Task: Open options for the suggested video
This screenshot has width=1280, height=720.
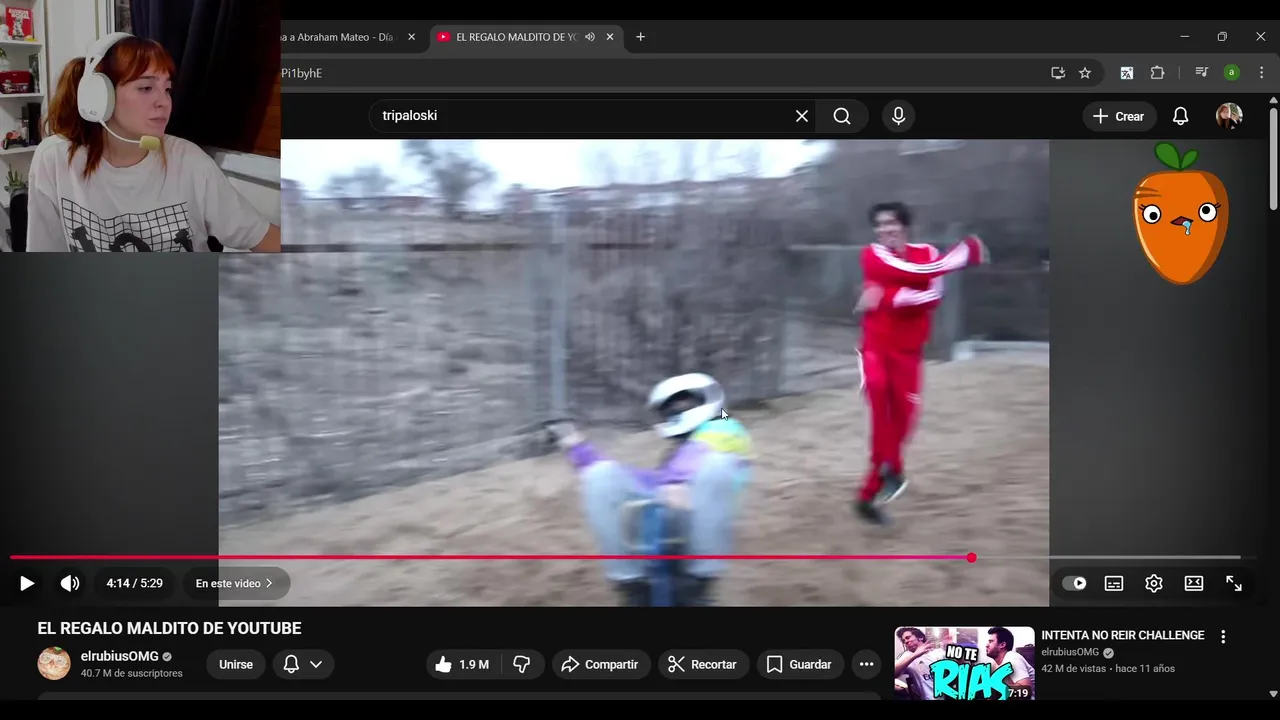Action: tap(1222, 636)
